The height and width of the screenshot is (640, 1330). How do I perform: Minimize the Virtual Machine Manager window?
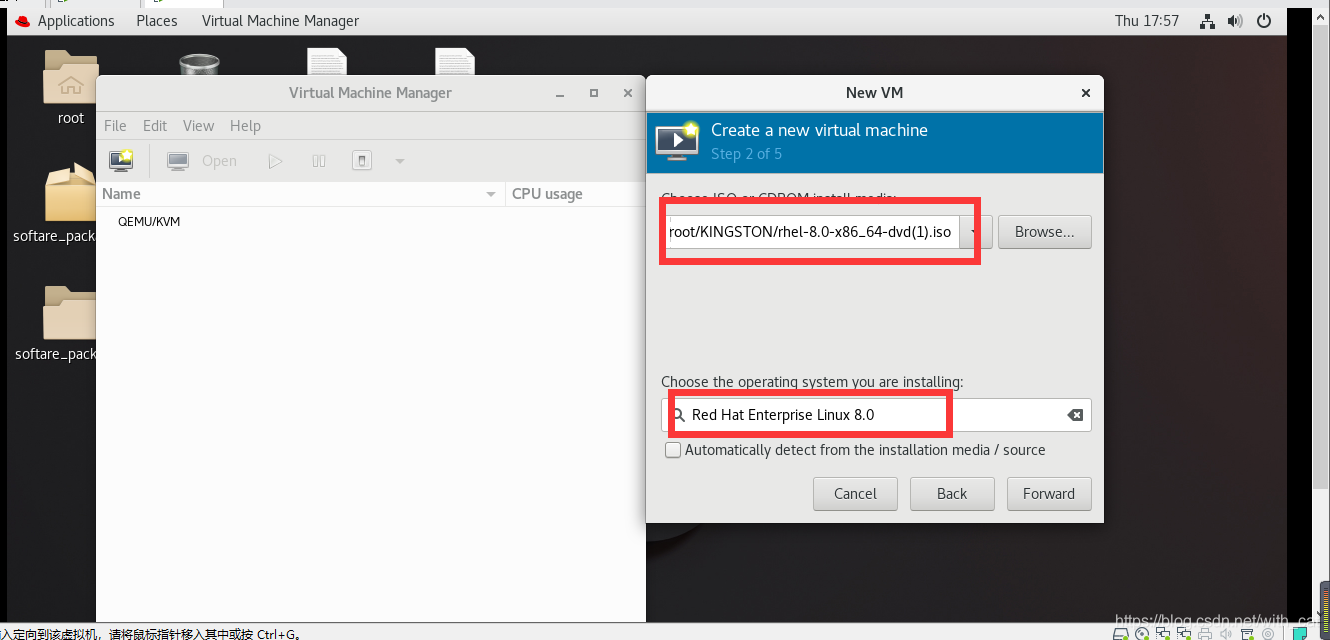click(x=559, y=93)
